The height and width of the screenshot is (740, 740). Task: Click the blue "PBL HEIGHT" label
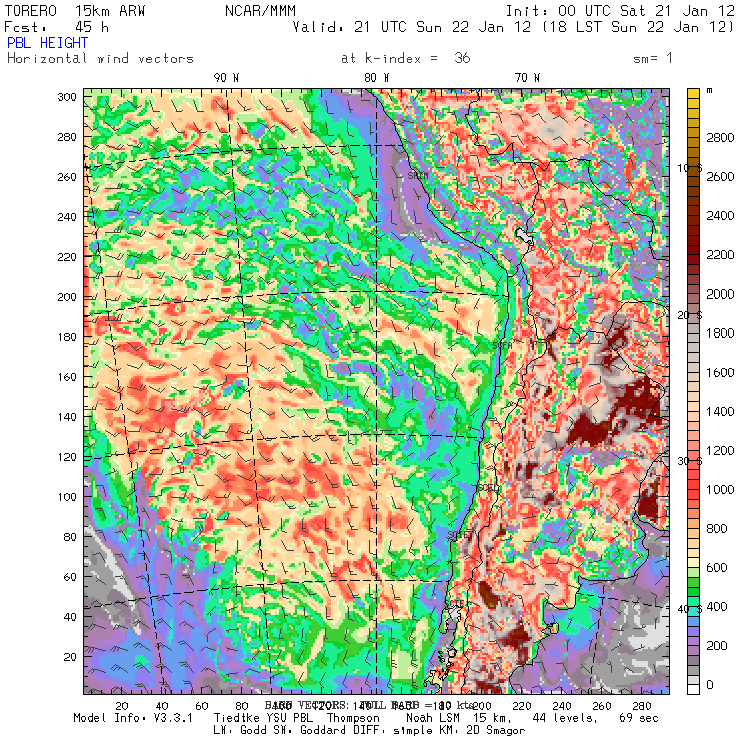coord(47,43)
